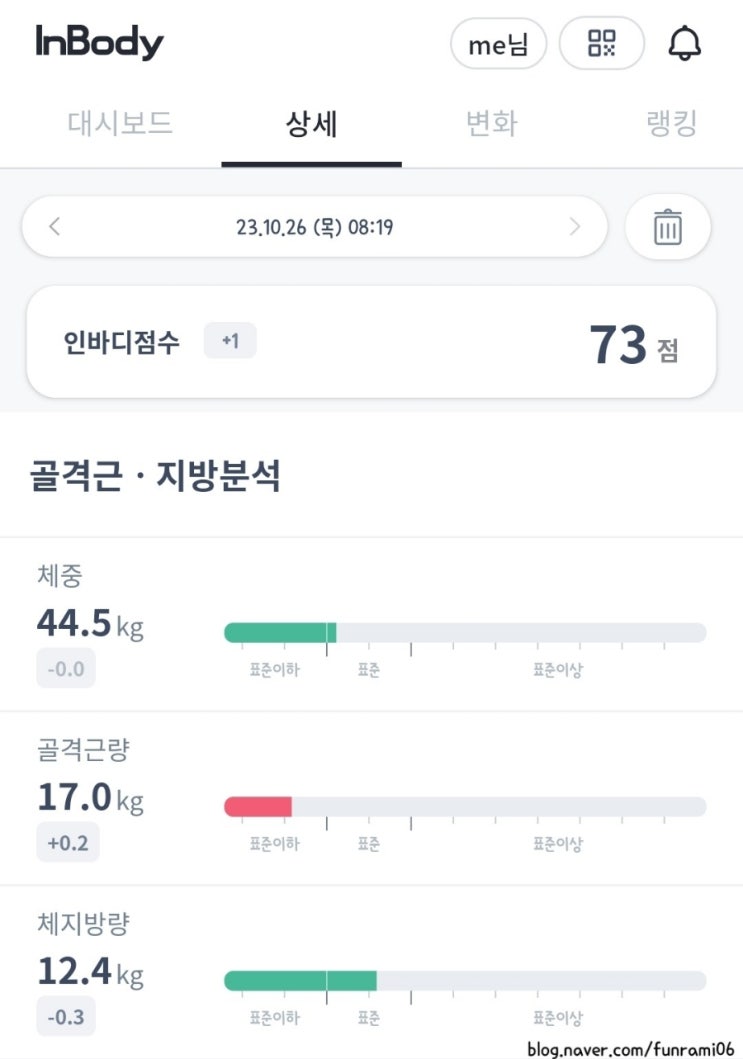The image size is (743, 1059).
Task: Delete this record with trash icon
Action: click(667, 228)
